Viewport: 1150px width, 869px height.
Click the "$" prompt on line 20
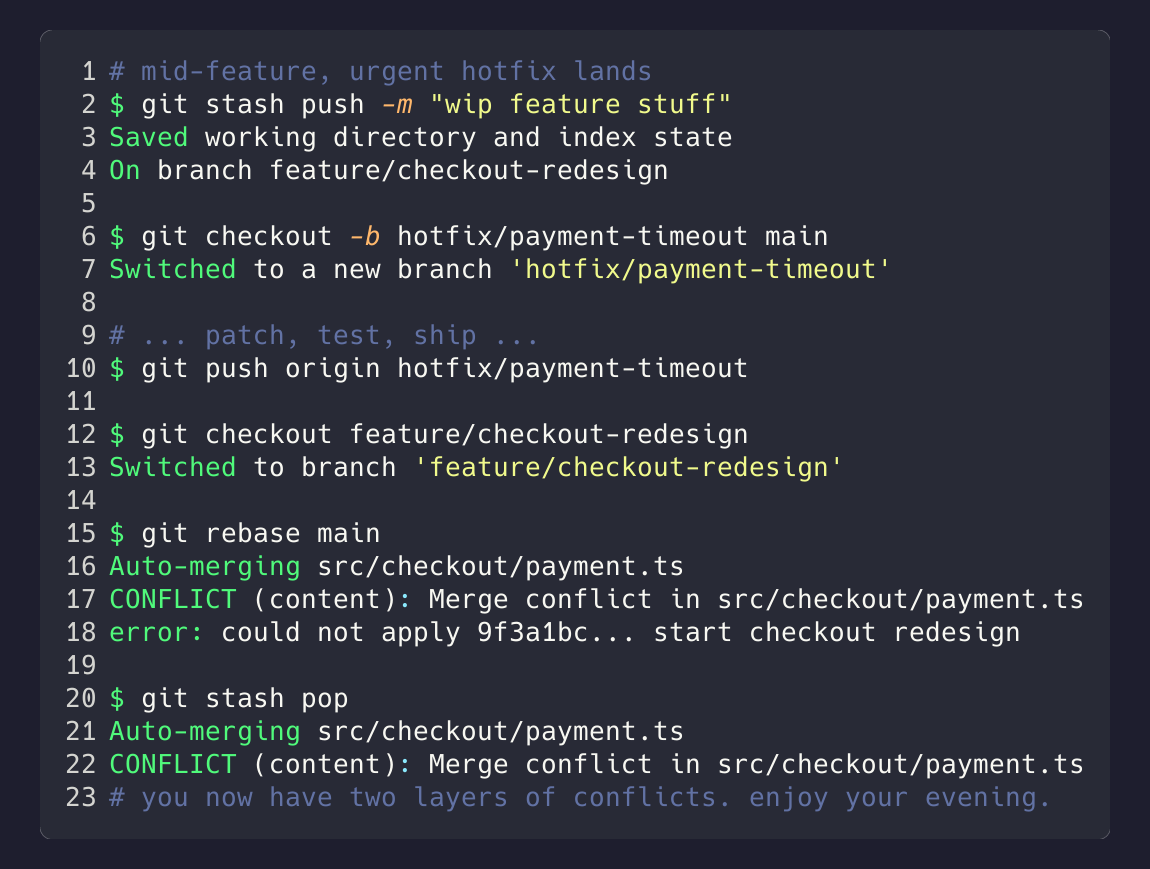[117, 699]
